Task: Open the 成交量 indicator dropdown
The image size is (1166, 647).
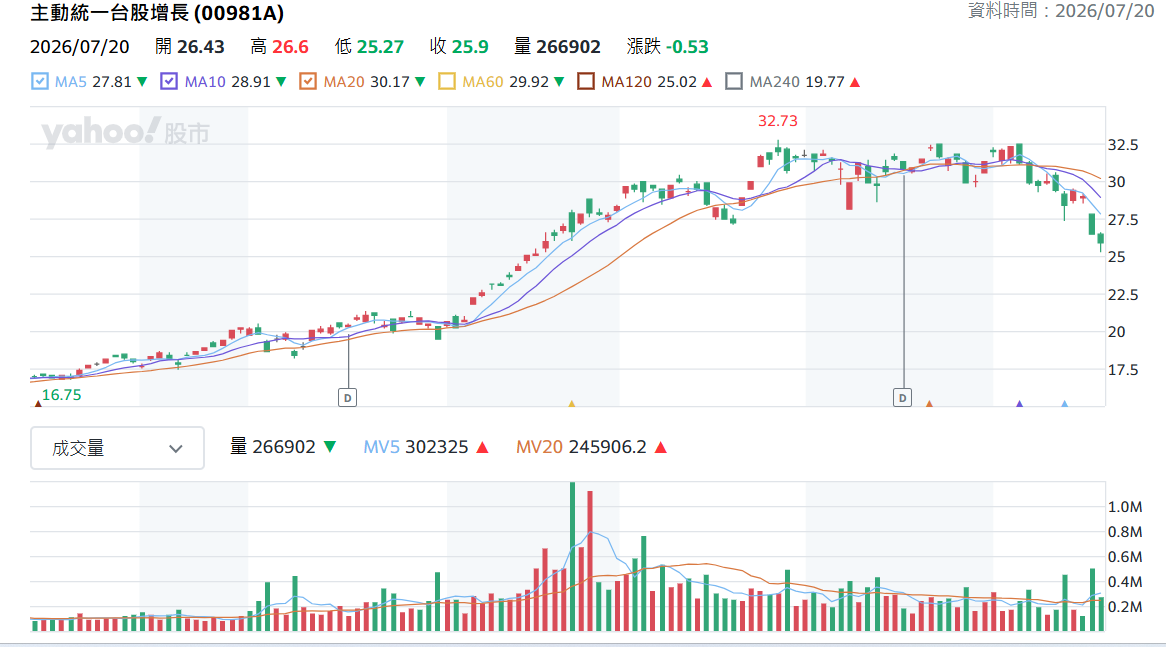Action: pyautogui.click(x=117, y=448)
